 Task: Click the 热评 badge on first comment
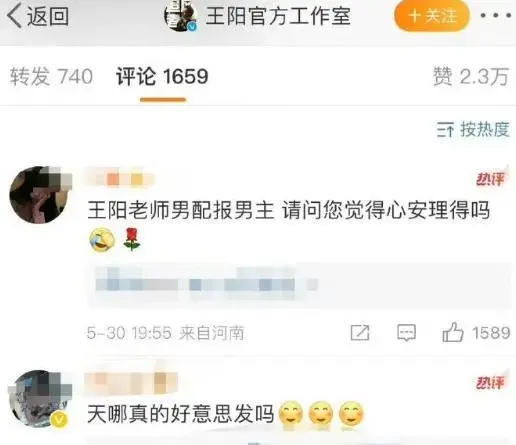pos(491,178)
